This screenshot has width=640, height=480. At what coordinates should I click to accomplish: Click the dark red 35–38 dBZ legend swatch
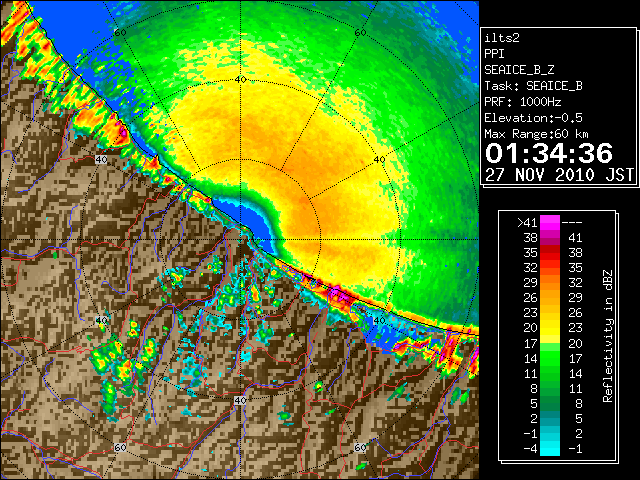point(550,253)
